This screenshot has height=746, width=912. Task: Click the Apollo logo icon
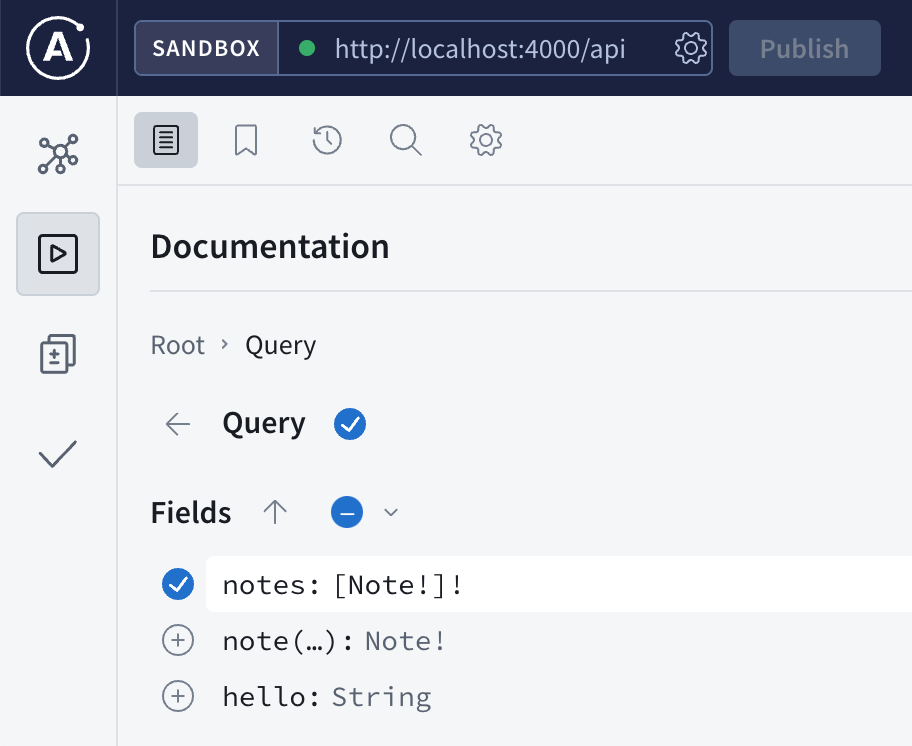click(x=58, y=47)
